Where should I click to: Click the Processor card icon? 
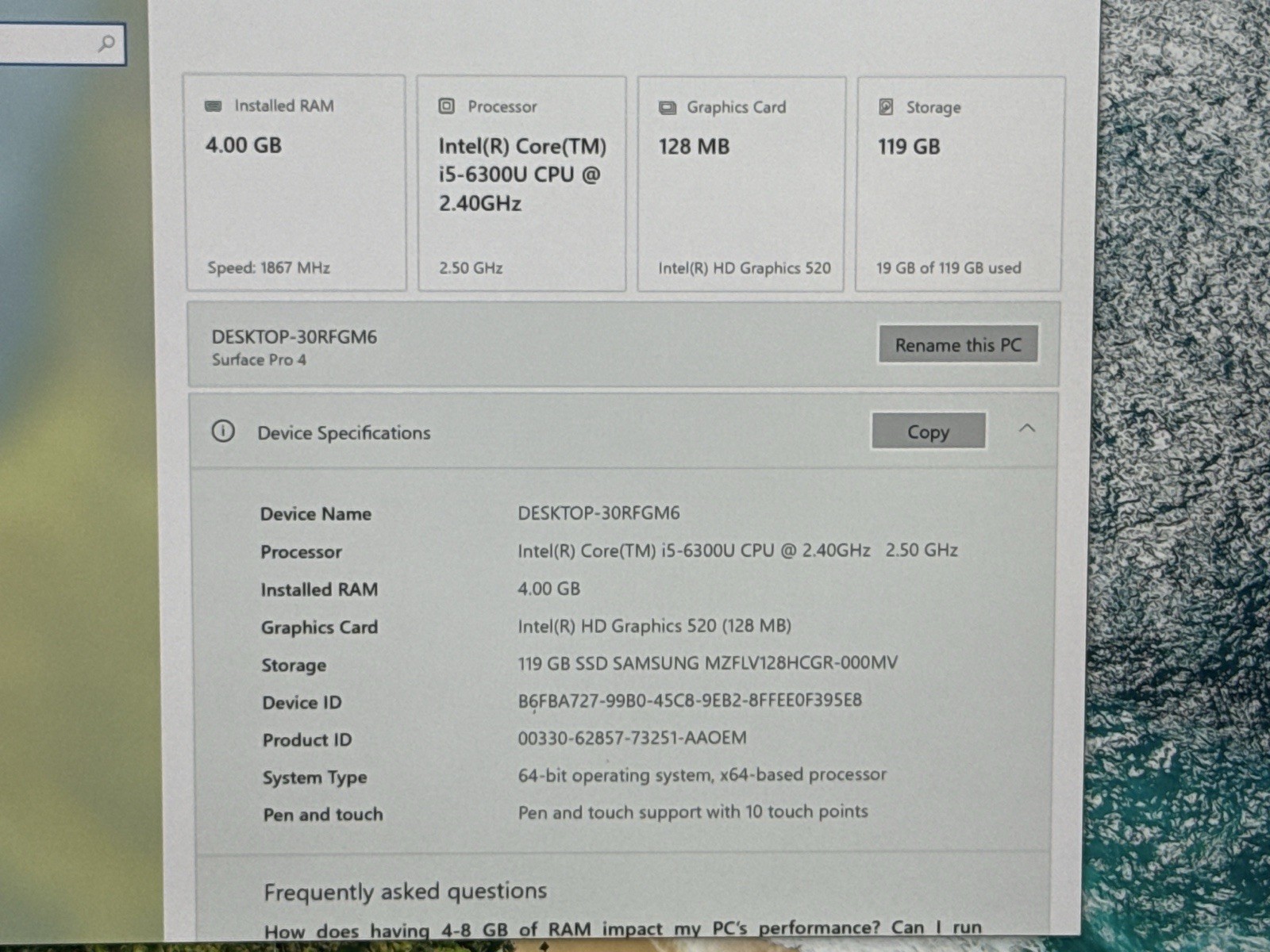pyautogui.click(x=447, y=106)
